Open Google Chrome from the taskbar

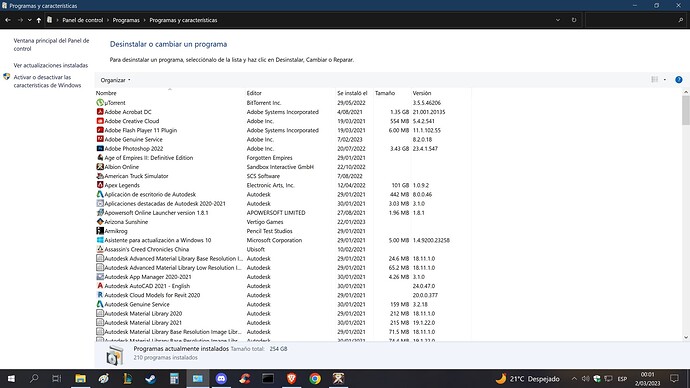coord(315,378)
